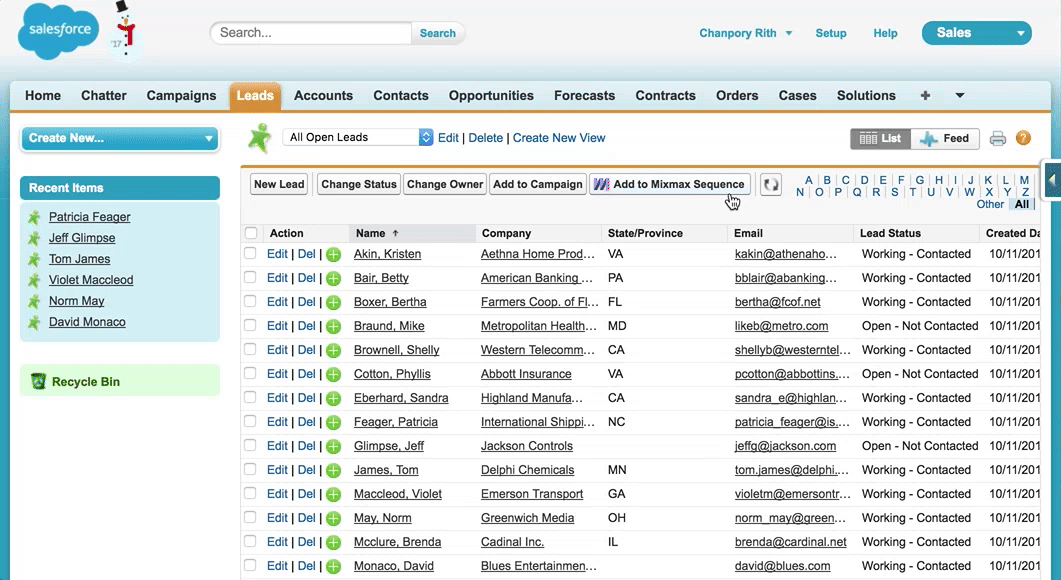Click the green plus icon for Glimpse, Jeff

tap(333, 446)
